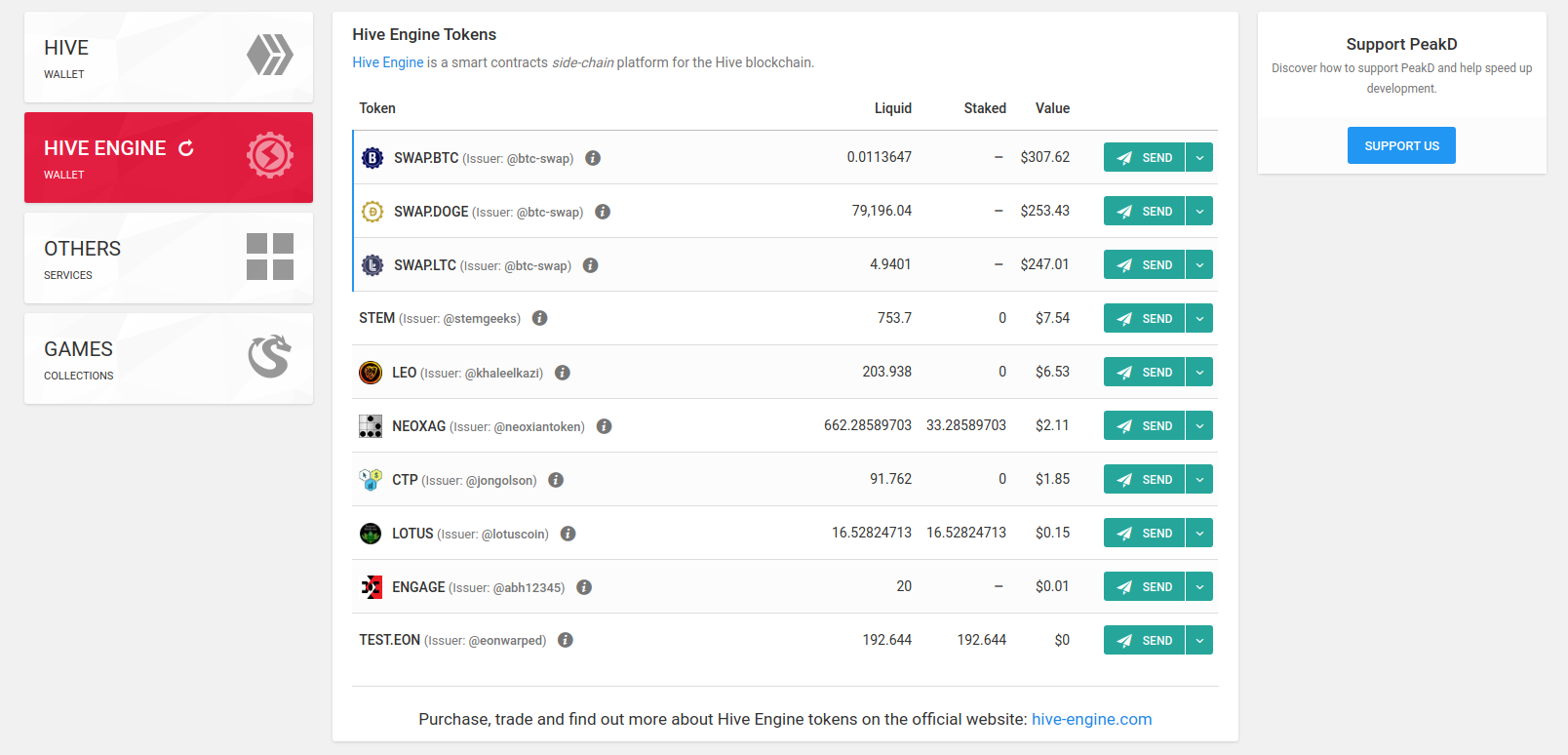Expand the ENGAGE send options dropdown

coord(1199,586)
